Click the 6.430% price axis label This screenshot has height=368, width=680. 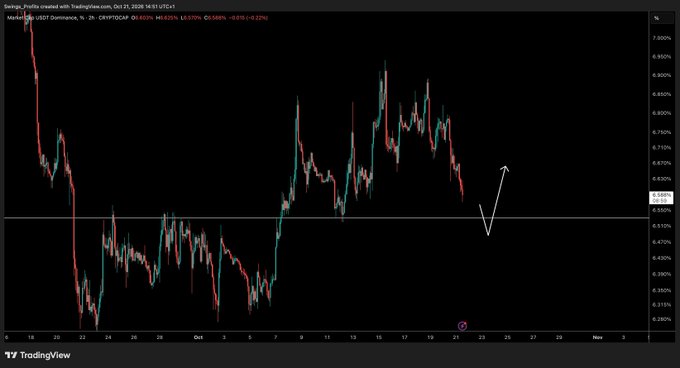pyautogui.click(x=662, y=258)
